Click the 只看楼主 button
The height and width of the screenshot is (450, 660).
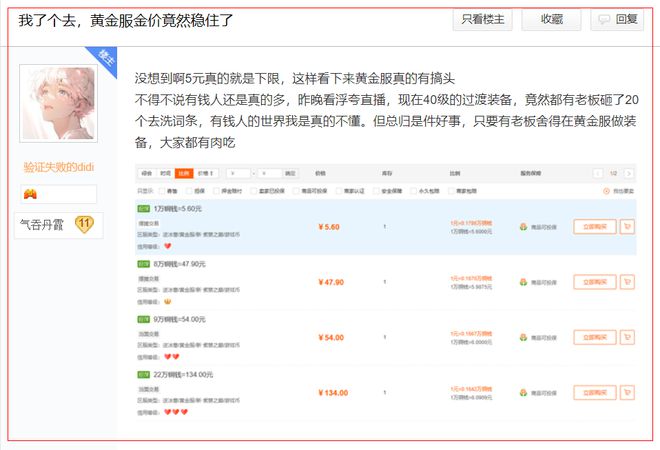point(482,19)
